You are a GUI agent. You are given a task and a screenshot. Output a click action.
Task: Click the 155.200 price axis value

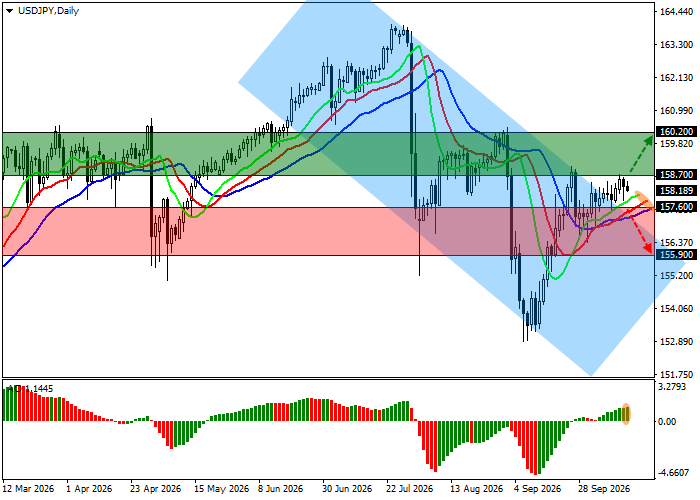point(676,275)
